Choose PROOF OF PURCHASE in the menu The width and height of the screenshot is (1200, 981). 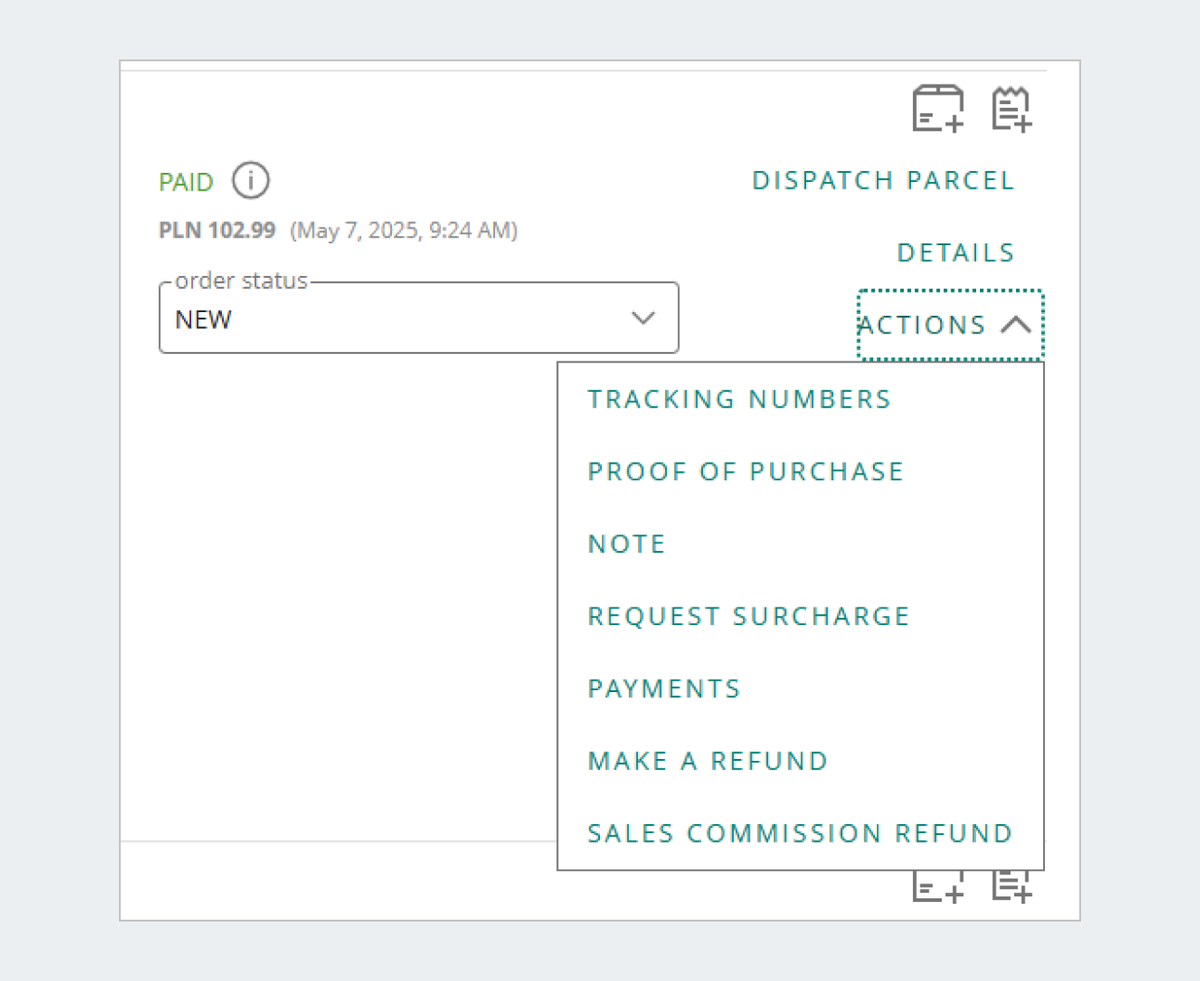pyautogui.click(x=745, y=472)
